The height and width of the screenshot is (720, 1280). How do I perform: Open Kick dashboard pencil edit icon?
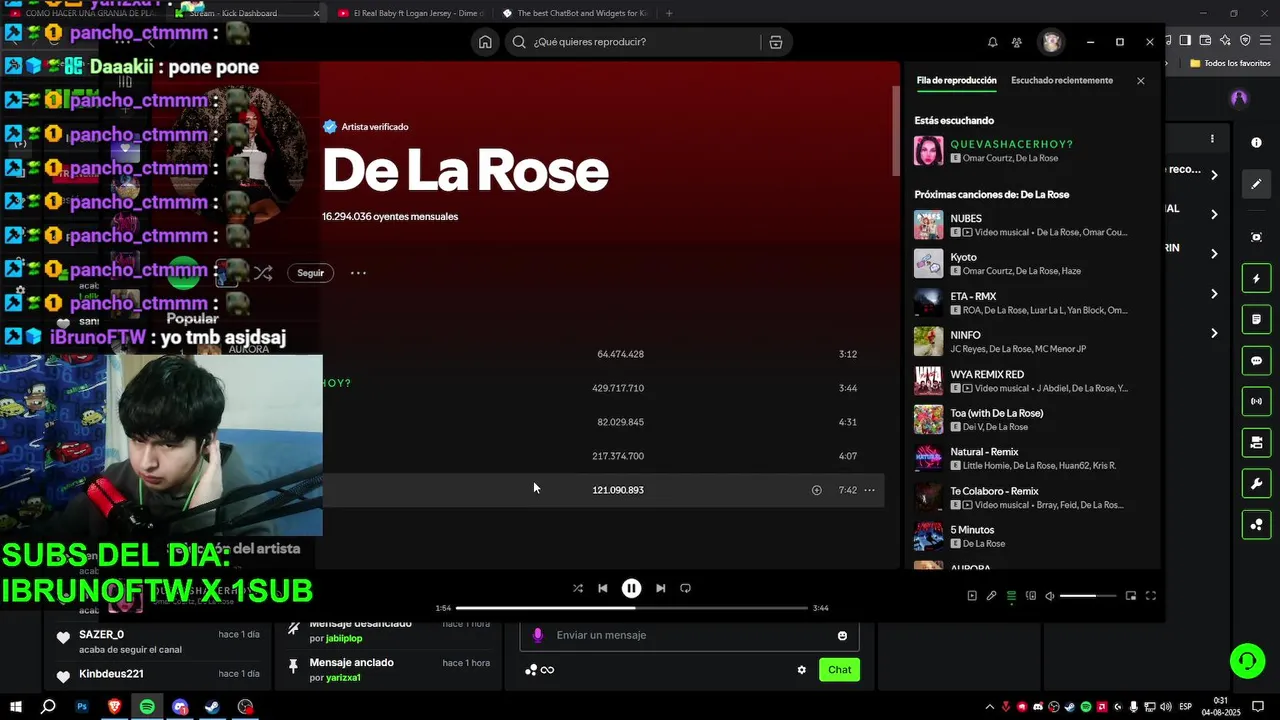click(x=1256, y=184)
